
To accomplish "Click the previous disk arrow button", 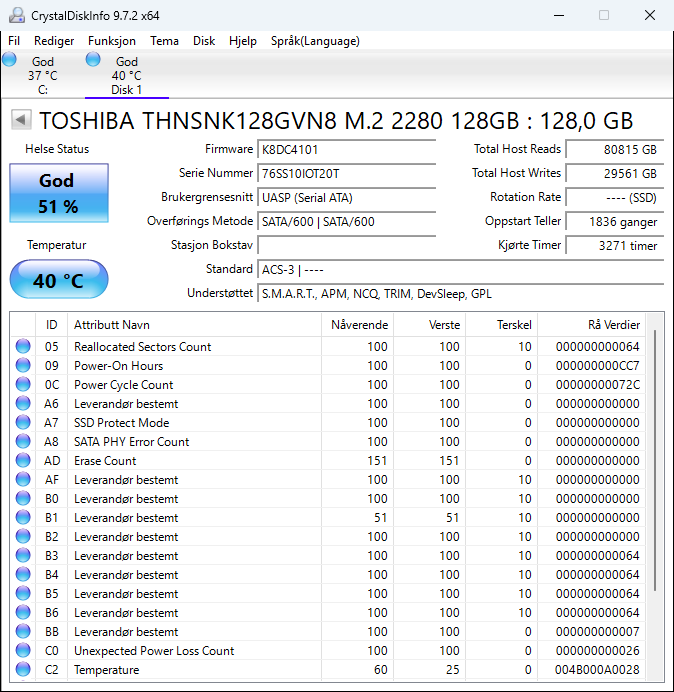I will (21, 120).
